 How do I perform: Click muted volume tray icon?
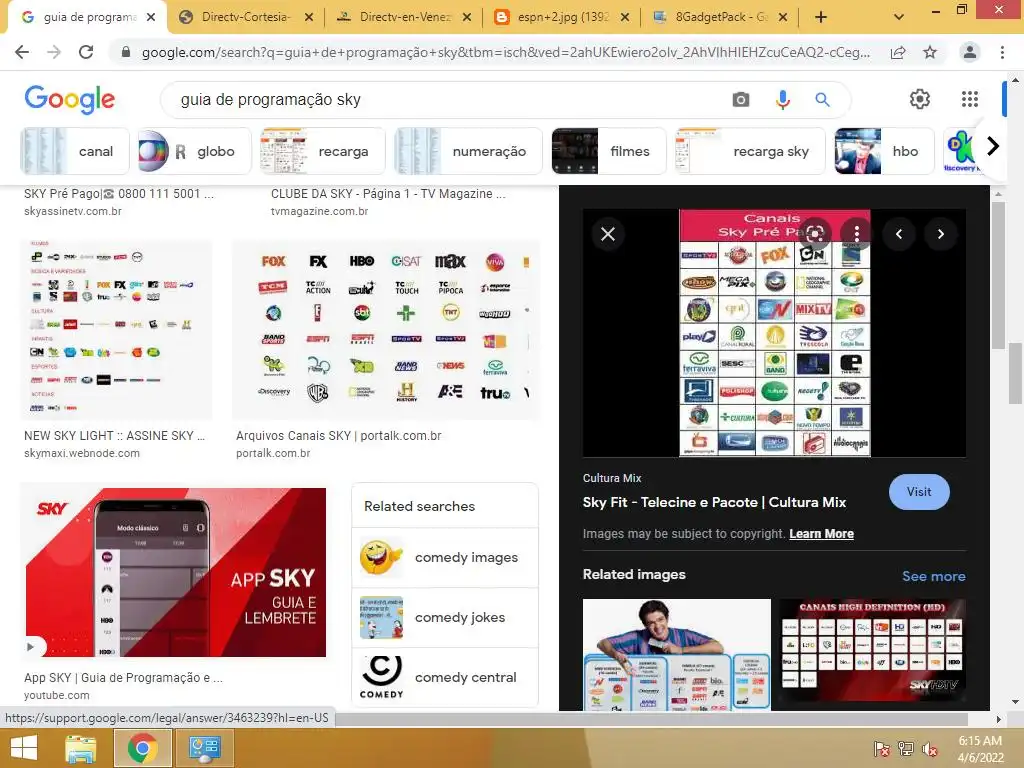(929, 749)
